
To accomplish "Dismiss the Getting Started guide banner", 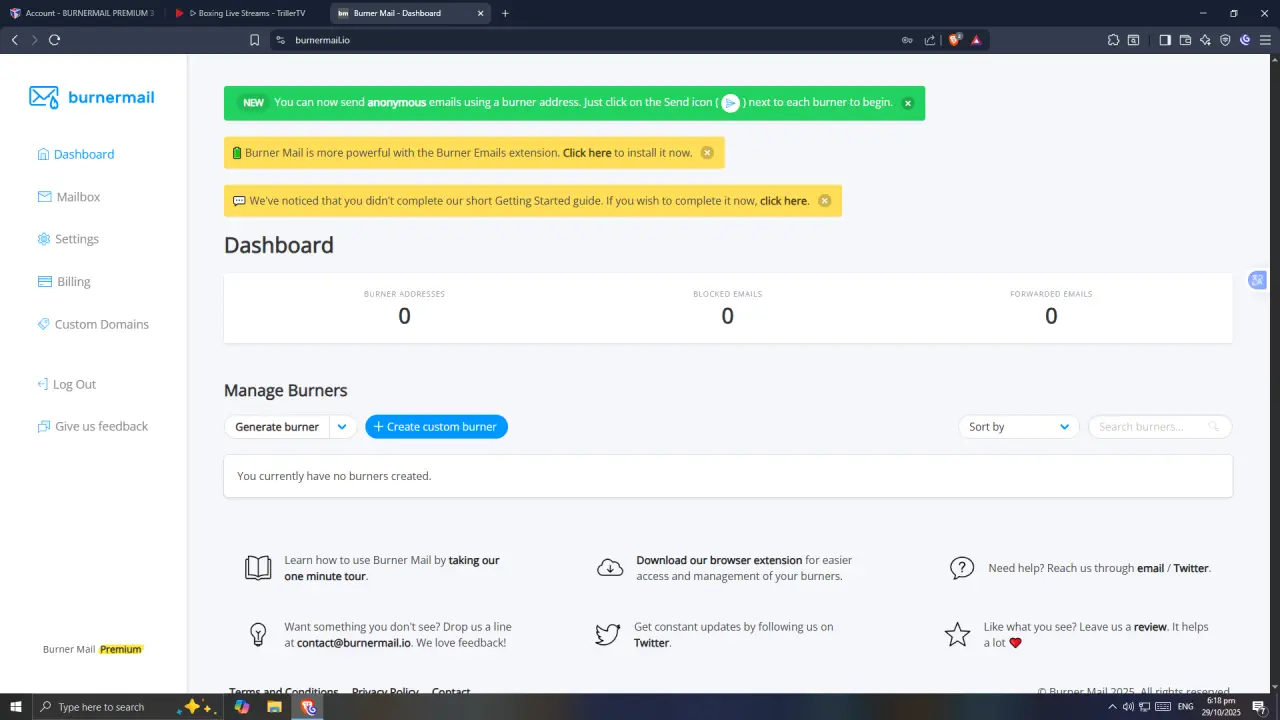I will coord(825,200).
